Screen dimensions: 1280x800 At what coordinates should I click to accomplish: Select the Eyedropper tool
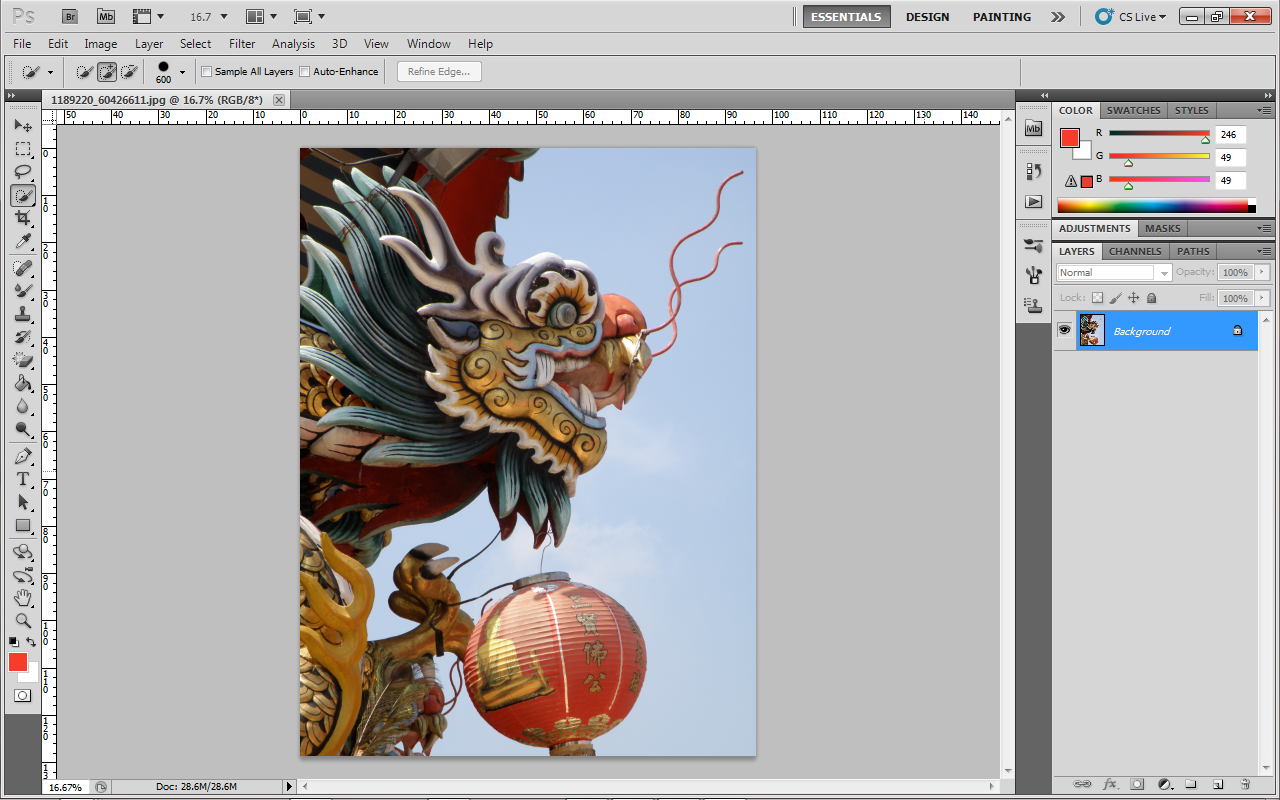click(23, 242)
